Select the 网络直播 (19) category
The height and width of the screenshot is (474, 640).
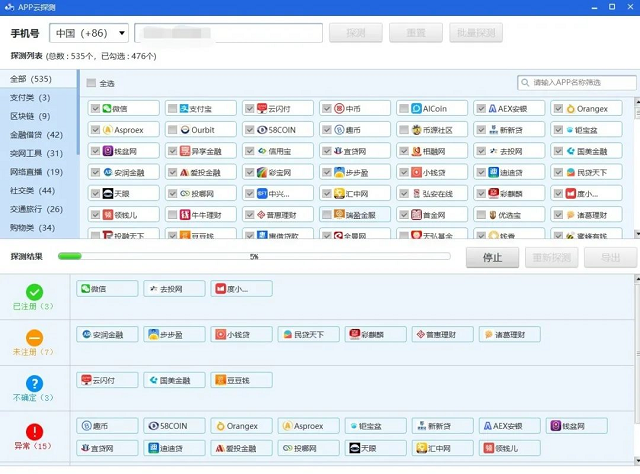[x=38, y=172]
